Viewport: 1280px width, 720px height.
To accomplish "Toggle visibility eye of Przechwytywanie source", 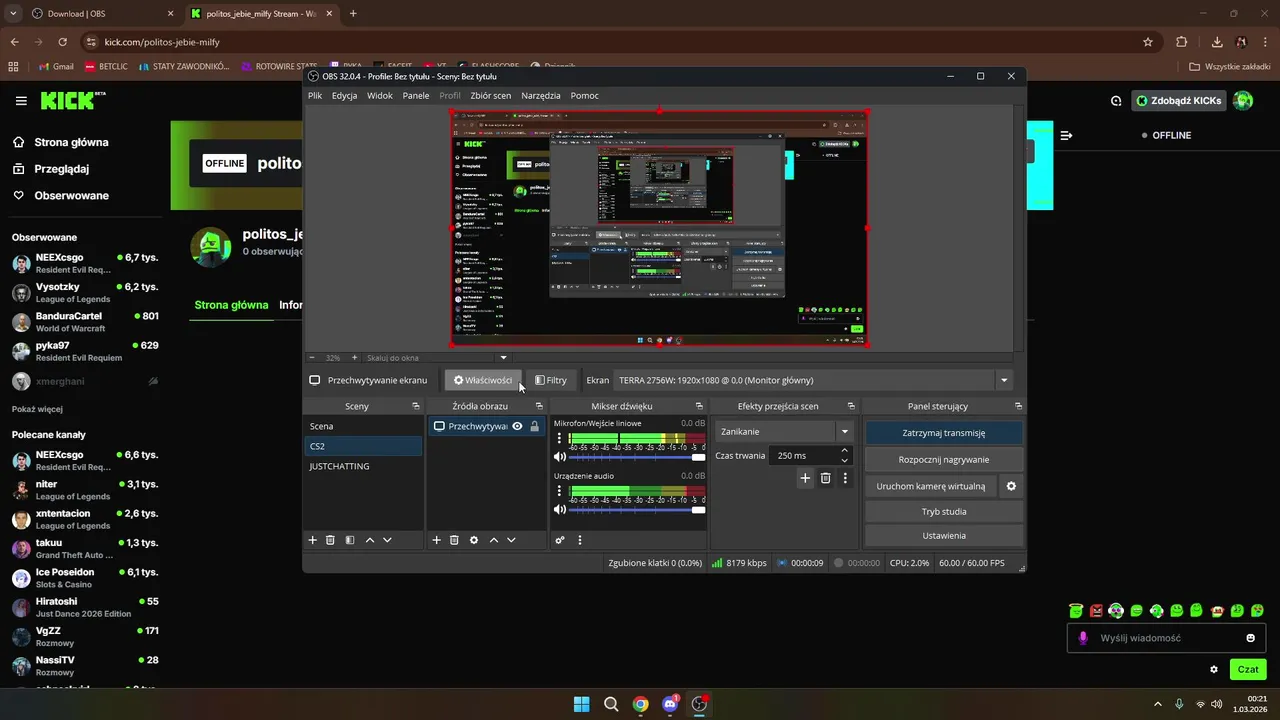I will pyautogui.click(x=517, y=426).
